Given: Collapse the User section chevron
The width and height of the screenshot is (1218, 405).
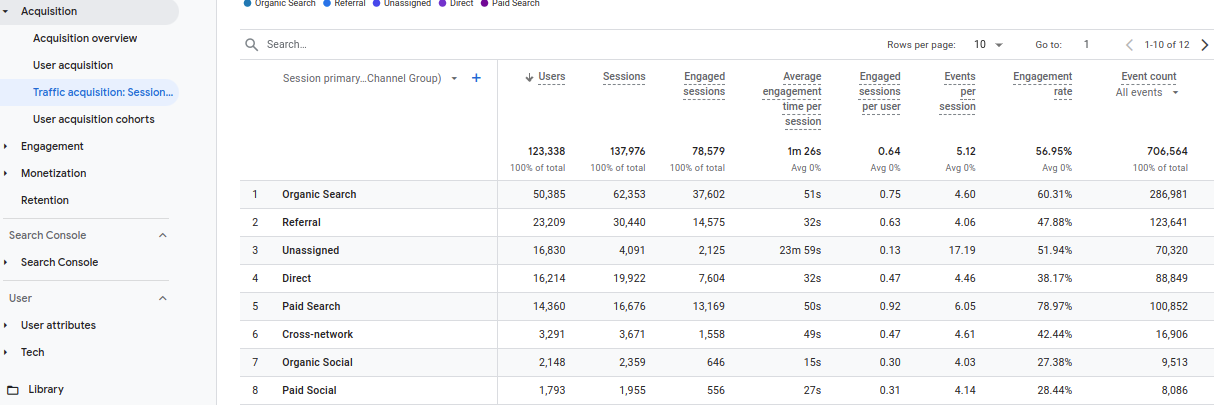Looking at the screenshot, I should [x=163, y=298].
